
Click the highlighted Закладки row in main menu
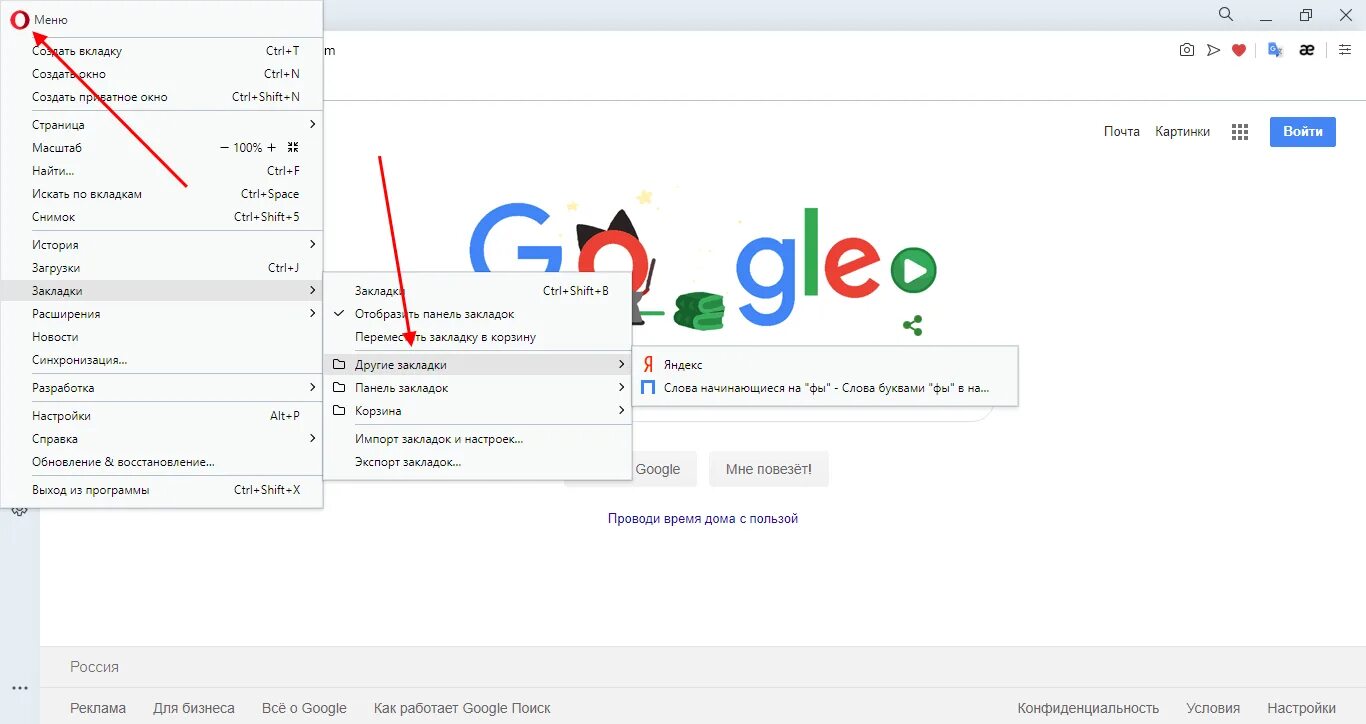pos(162,291)
